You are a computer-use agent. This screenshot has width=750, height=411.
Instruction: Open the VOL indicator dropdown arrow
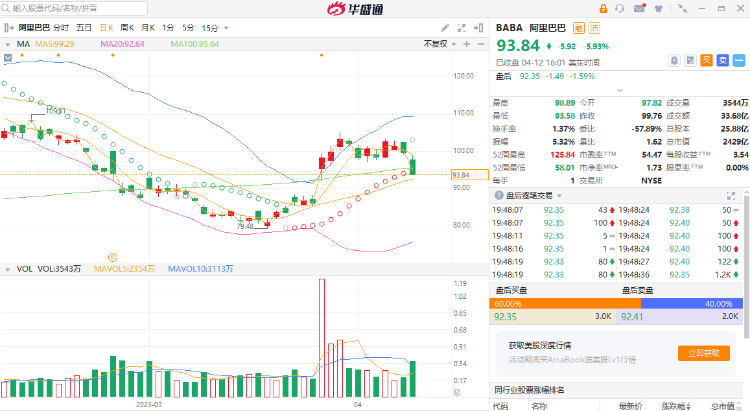[8, 270]
